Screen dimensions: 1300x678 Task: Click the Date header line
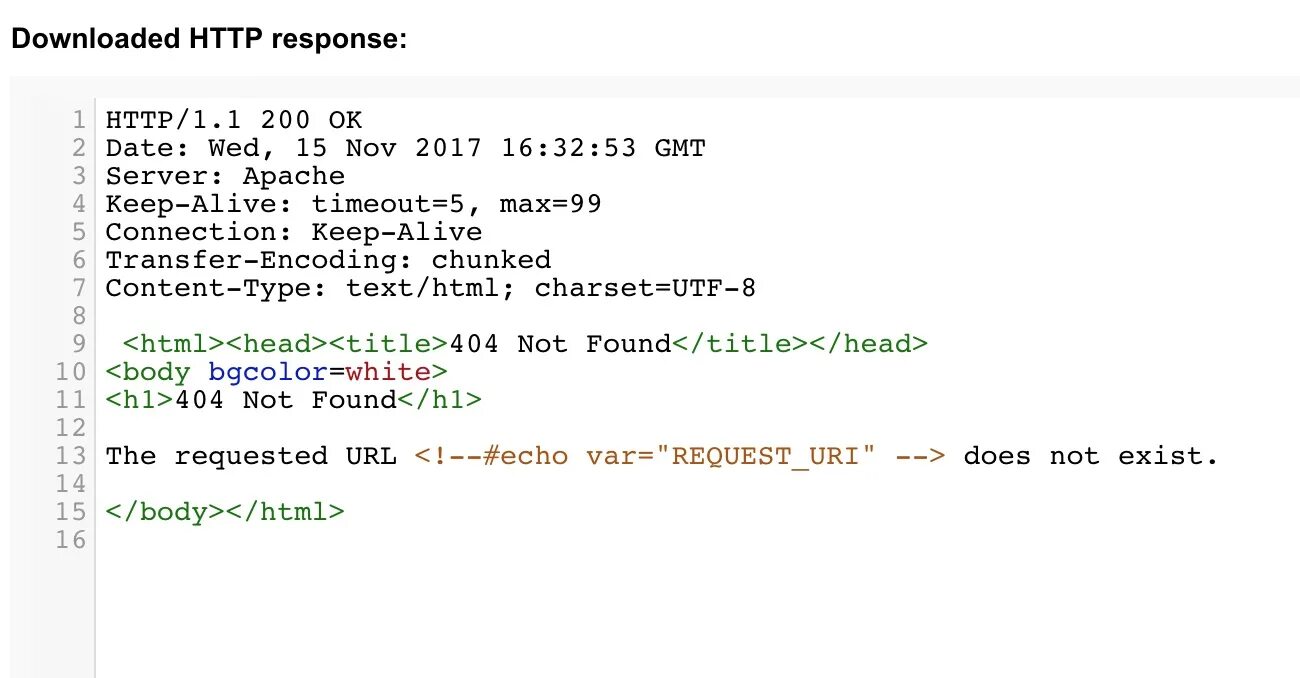tap(405, 148)
